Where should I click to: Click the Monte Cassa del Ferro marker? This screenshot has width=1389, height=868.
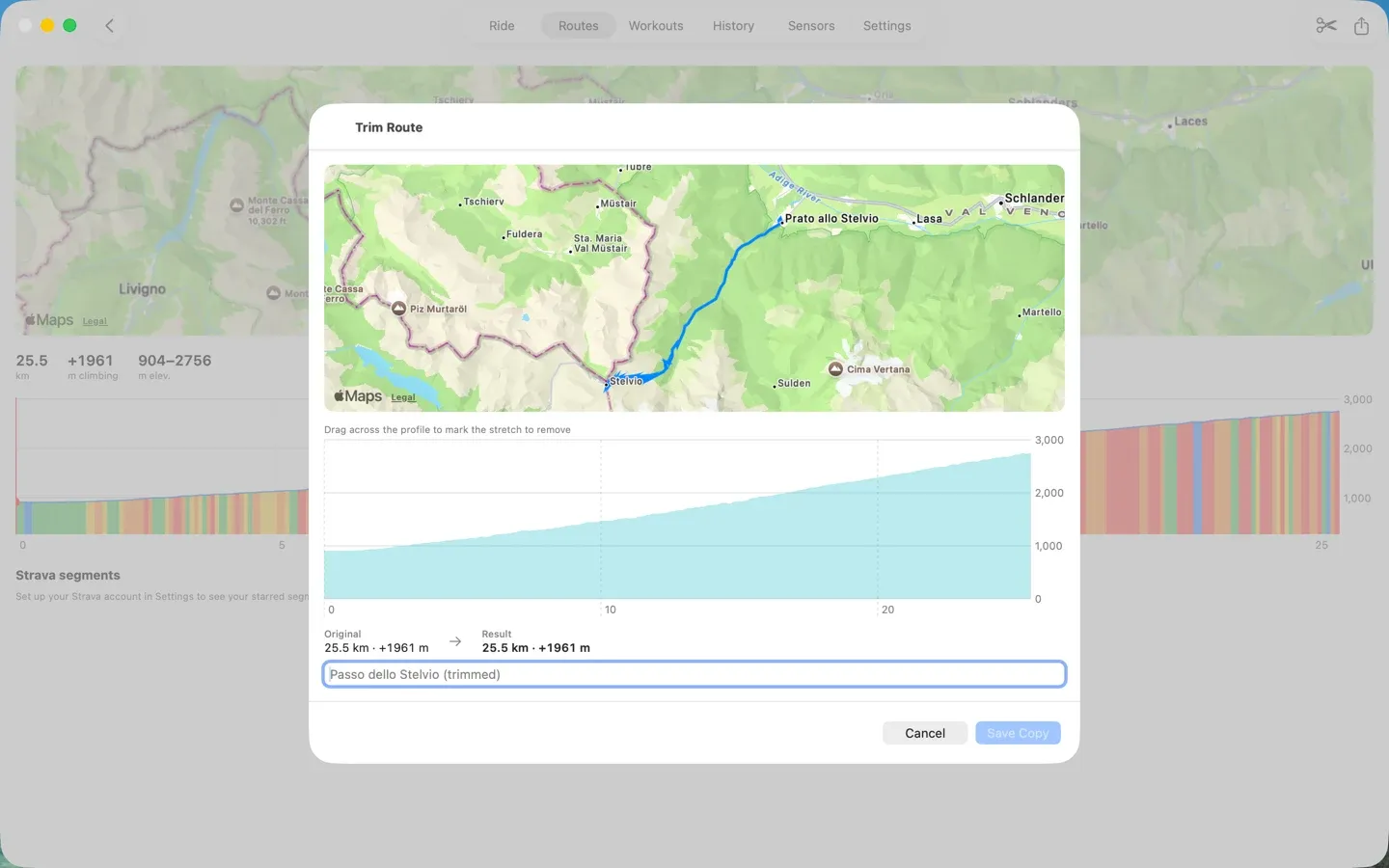click(236, 205)
